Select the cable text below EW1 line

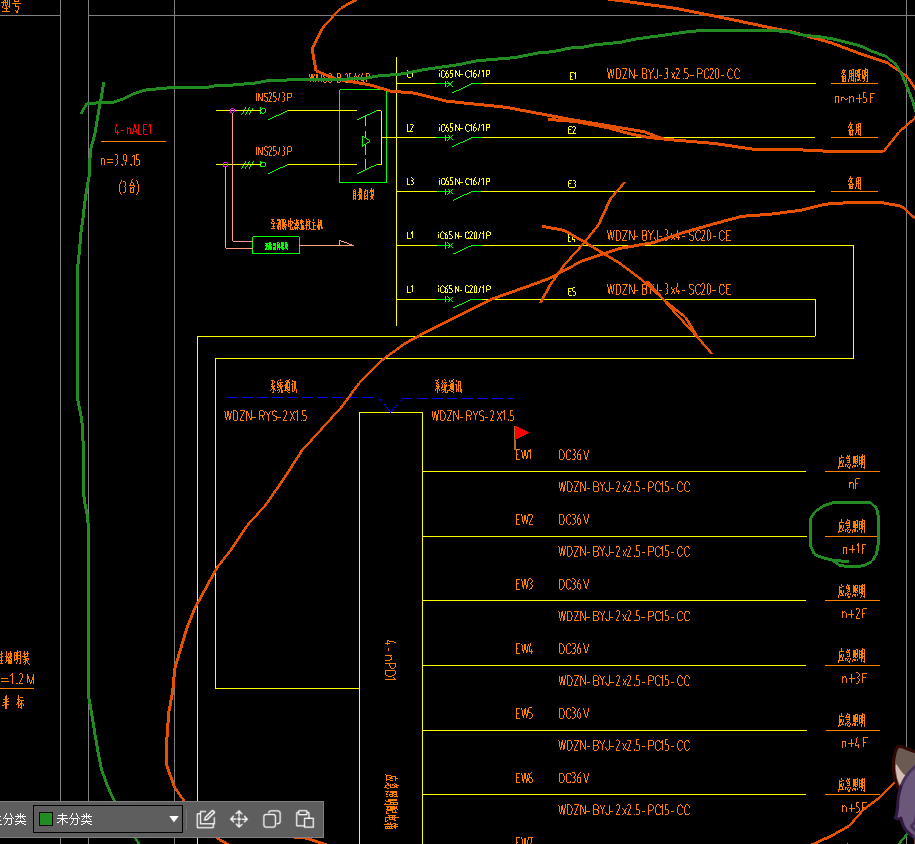click(x=624, y=487)
